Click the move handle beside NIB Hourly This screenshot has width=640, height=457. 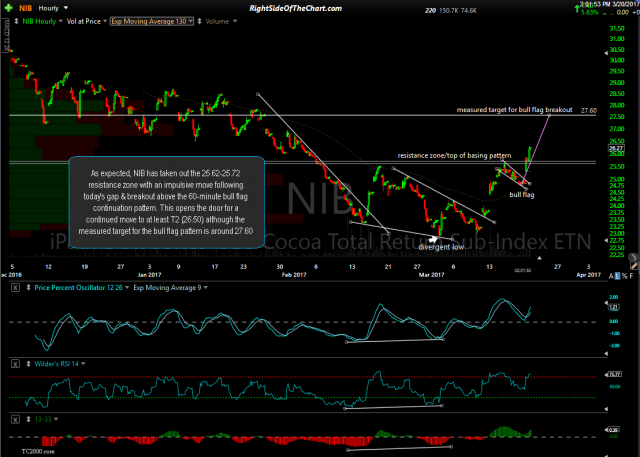point(16,21)
